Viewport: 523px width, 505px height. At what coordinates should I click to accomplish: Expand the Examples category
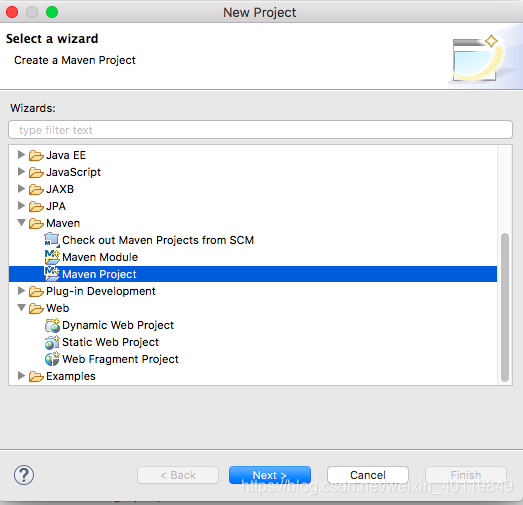click(x=21, y=376)
